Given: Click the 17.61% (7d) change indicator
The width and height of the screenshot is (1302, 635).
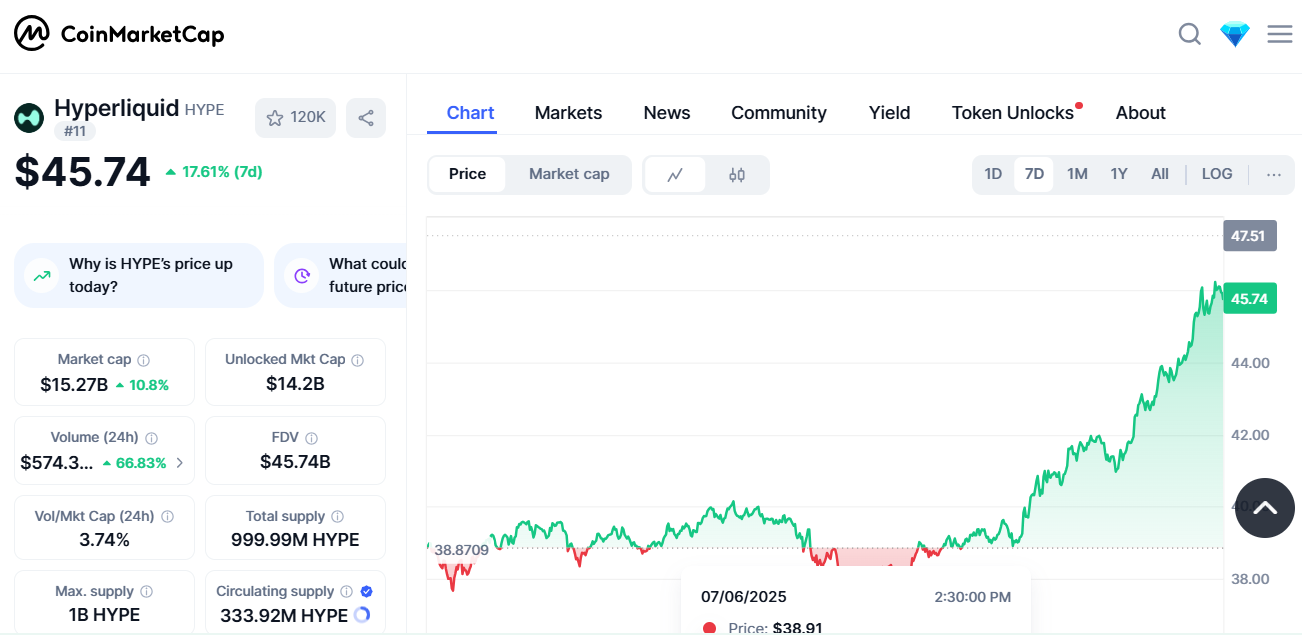Looking at the screenshot, I should coord(213,171).
